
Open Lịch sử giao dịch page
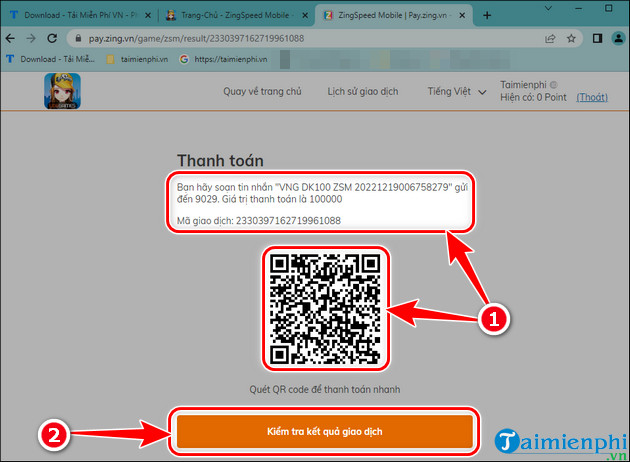click(362, 92)
